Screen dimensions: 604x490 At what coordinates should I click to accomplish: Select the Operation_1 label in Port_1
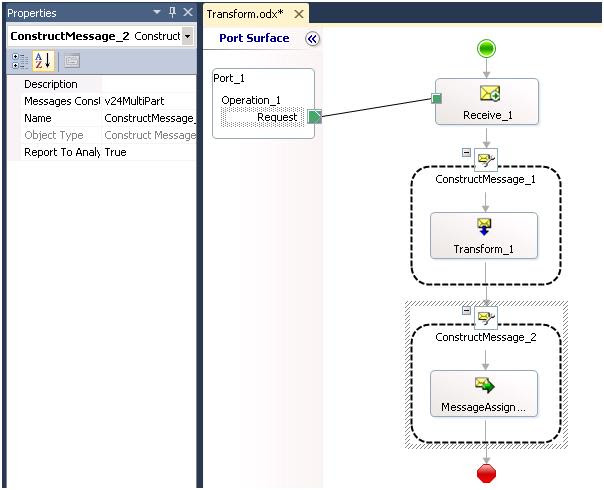click(251, 100)
